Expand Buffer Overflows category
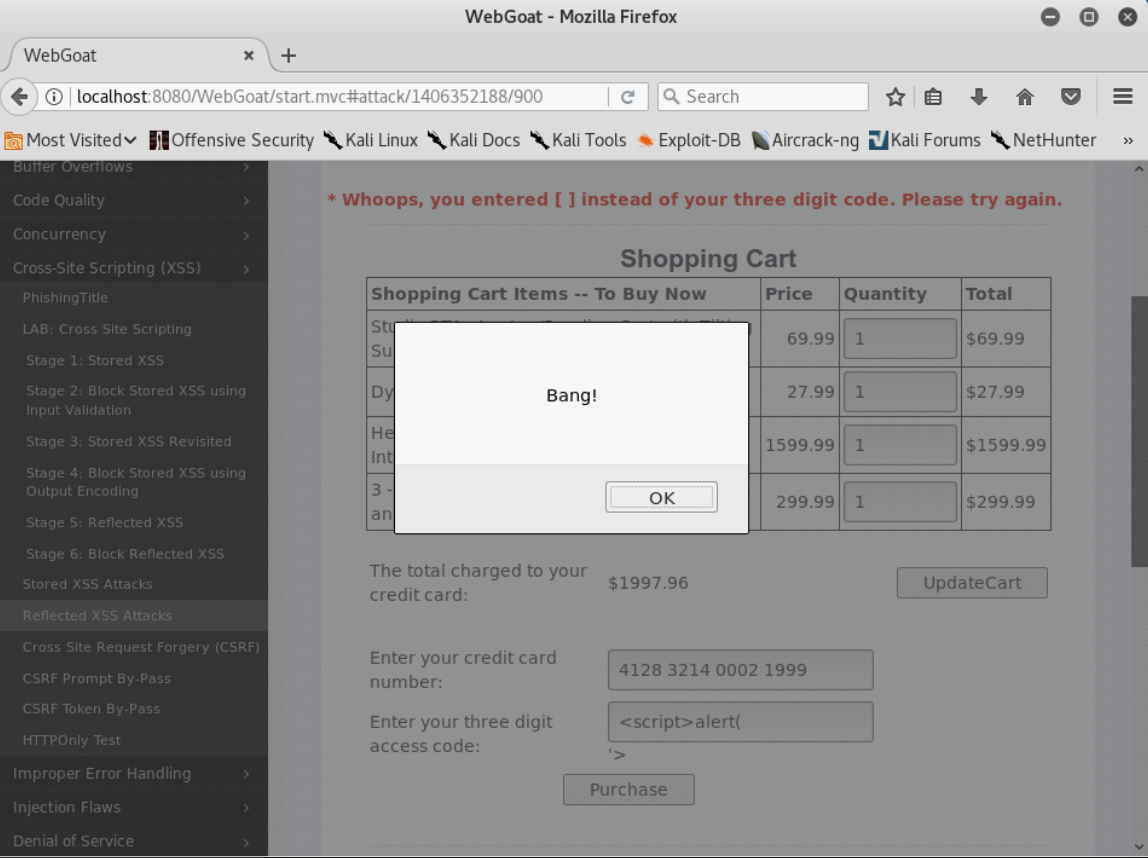 coord(133,168)
